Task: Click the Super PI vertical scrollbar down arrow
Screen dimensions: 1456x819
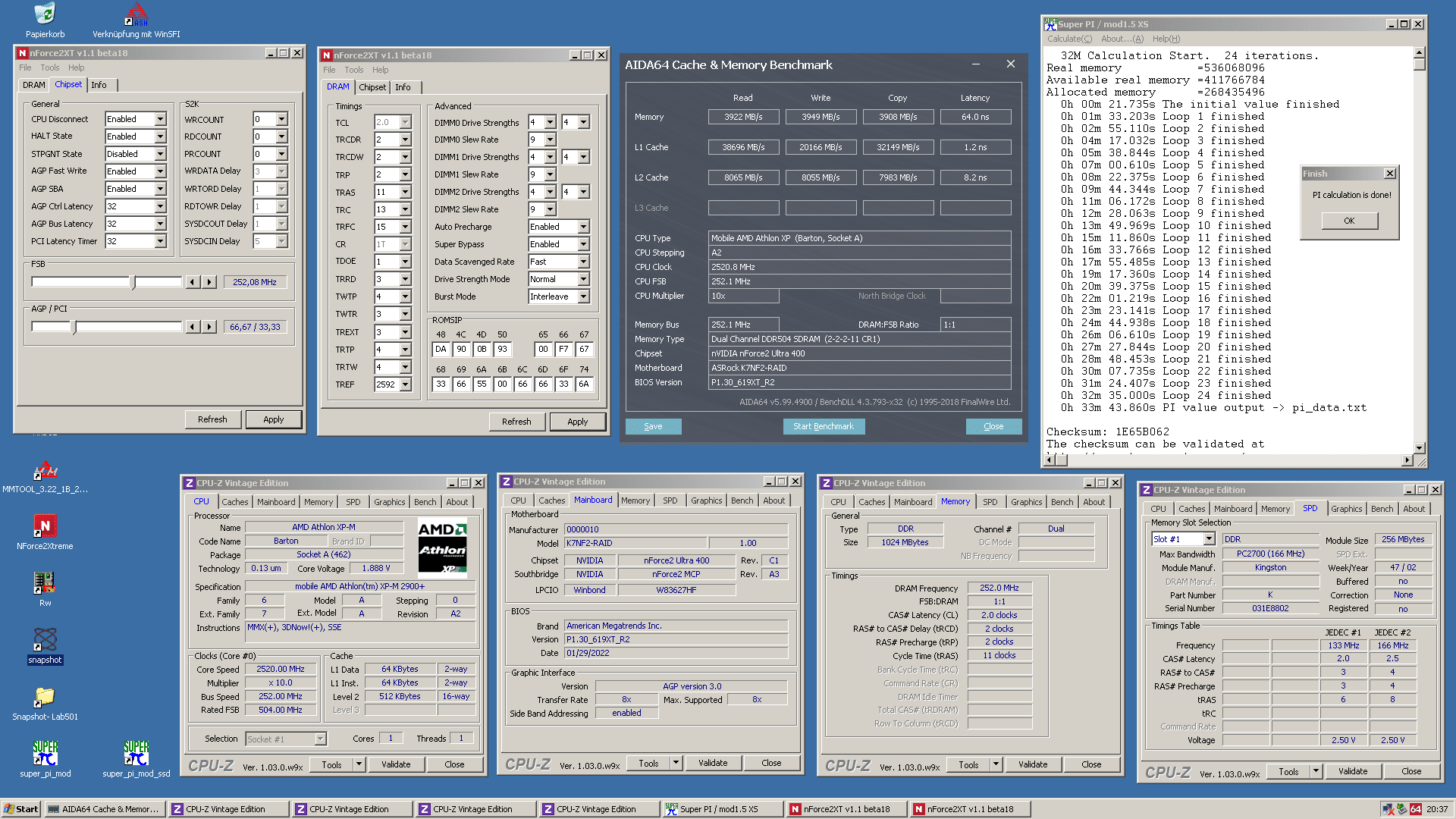Action: (x=1419, y=447)
